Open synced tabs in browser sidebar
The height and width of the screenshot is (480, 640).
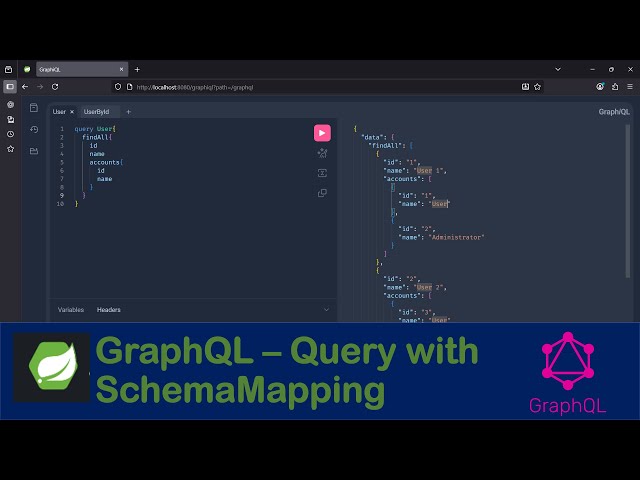[x=11, y=120]
